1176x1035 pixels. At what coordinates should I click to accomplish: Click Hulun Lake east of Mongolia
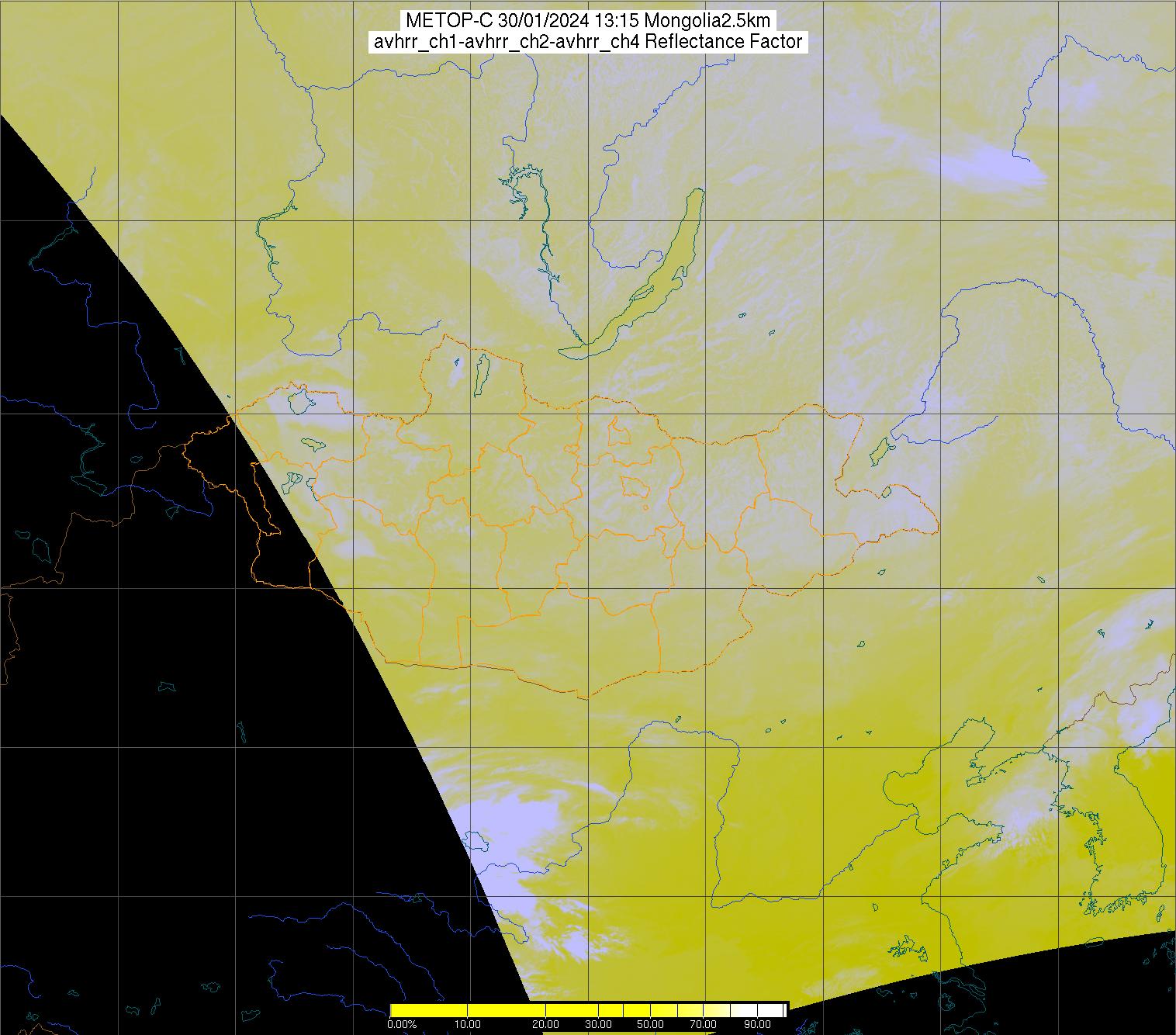pos(881,449)
